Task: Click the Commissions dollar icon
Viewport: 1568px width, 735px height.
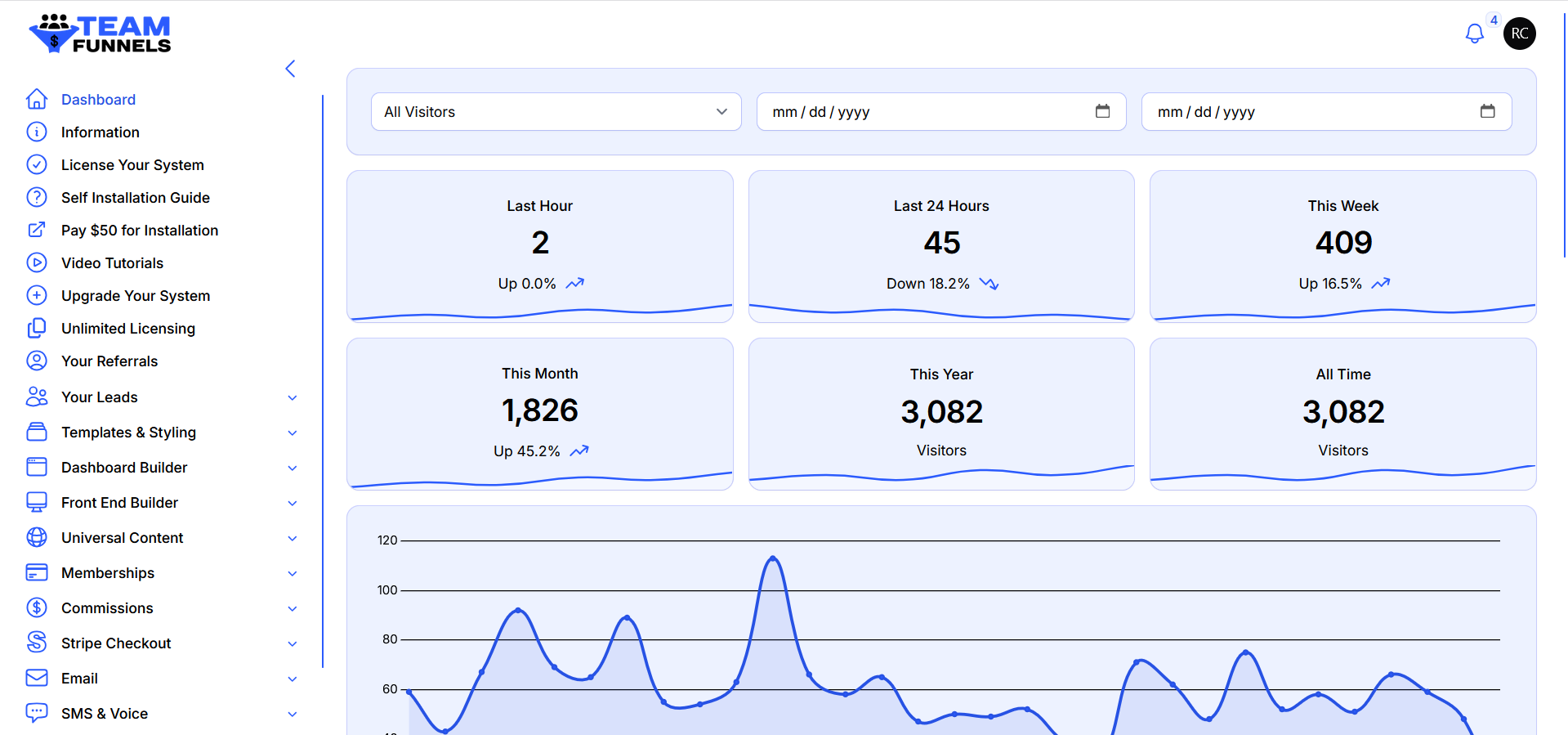Action: tap(37, 607)
